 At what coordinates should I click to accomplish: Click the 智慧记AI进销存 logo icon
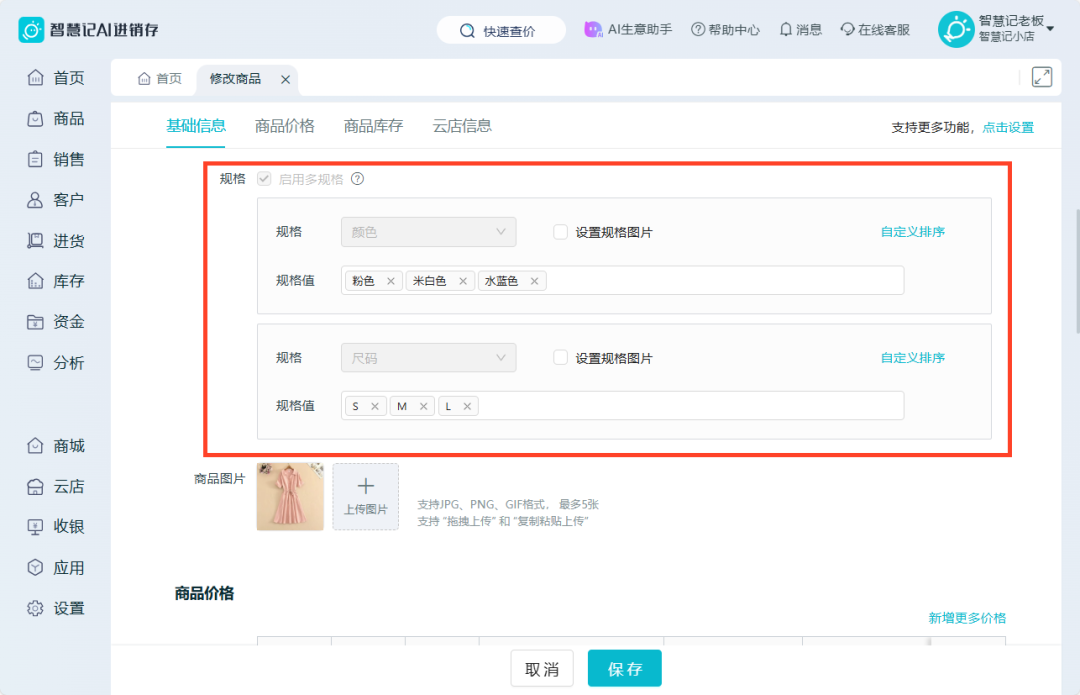tap(31, 30)
